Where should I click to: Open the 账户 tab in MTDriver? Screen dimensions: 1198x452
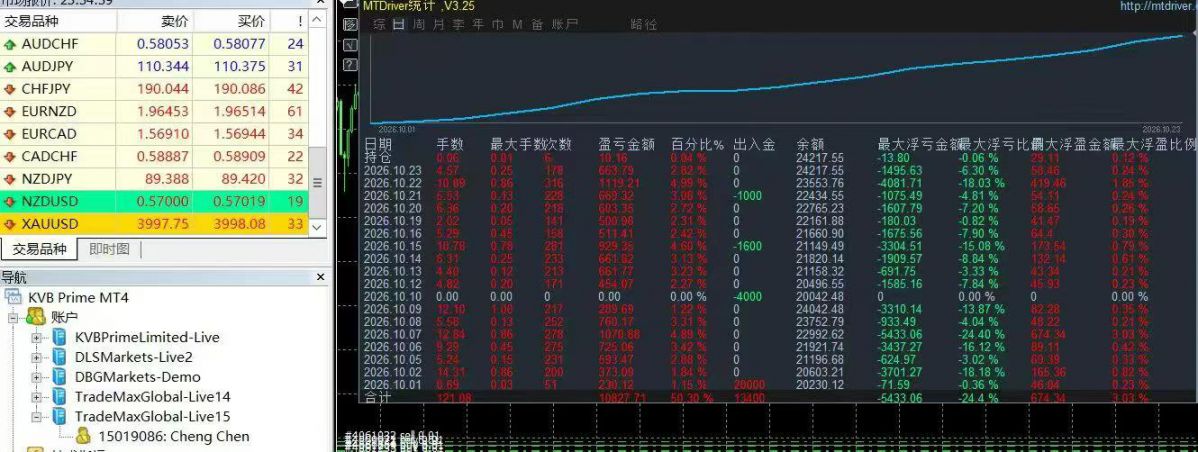click(564, 24)
